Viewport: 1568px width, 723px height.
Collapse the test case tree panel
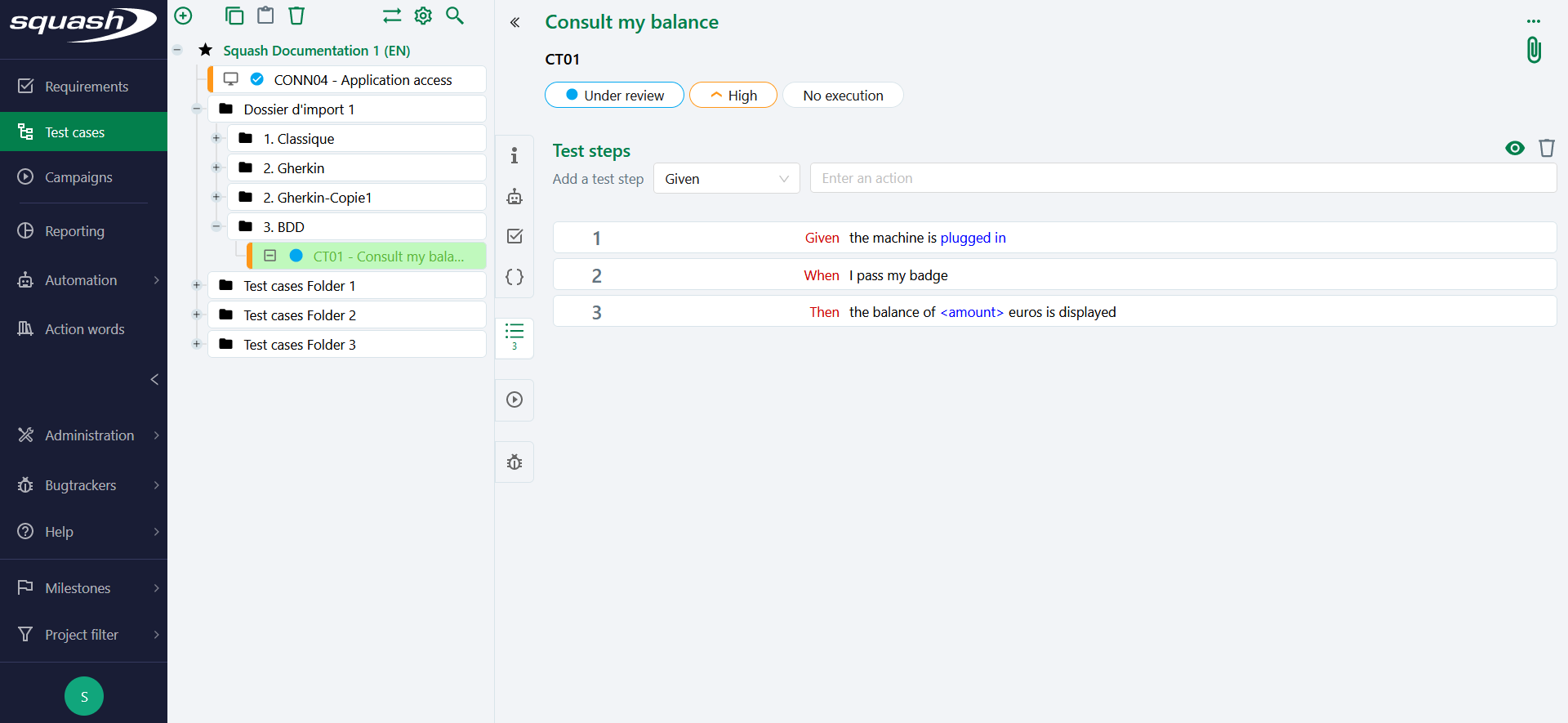pyautogui.click(x=515, y=23)
